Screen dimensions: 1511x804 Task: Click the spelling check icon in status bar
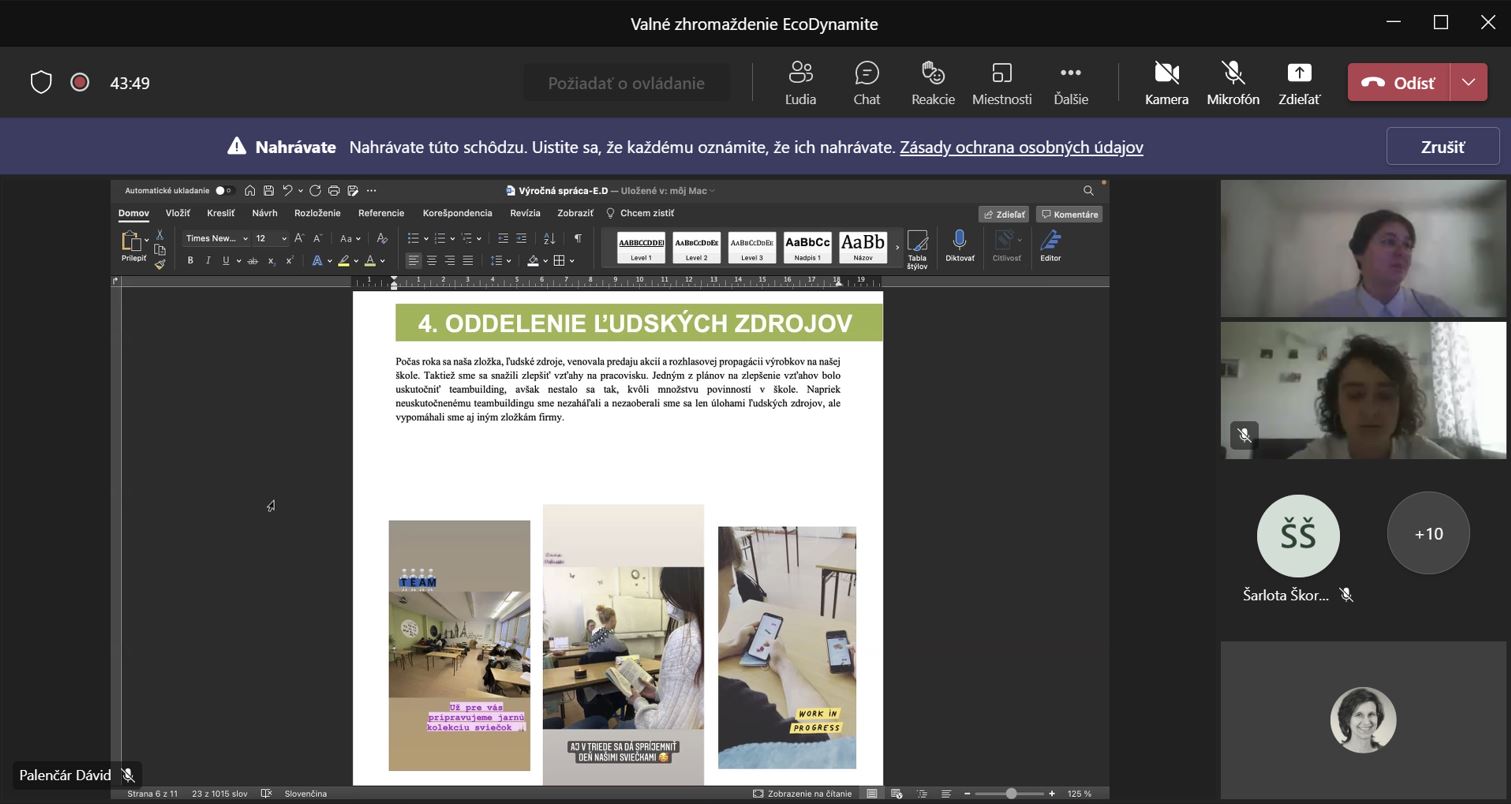coord(266,793)
